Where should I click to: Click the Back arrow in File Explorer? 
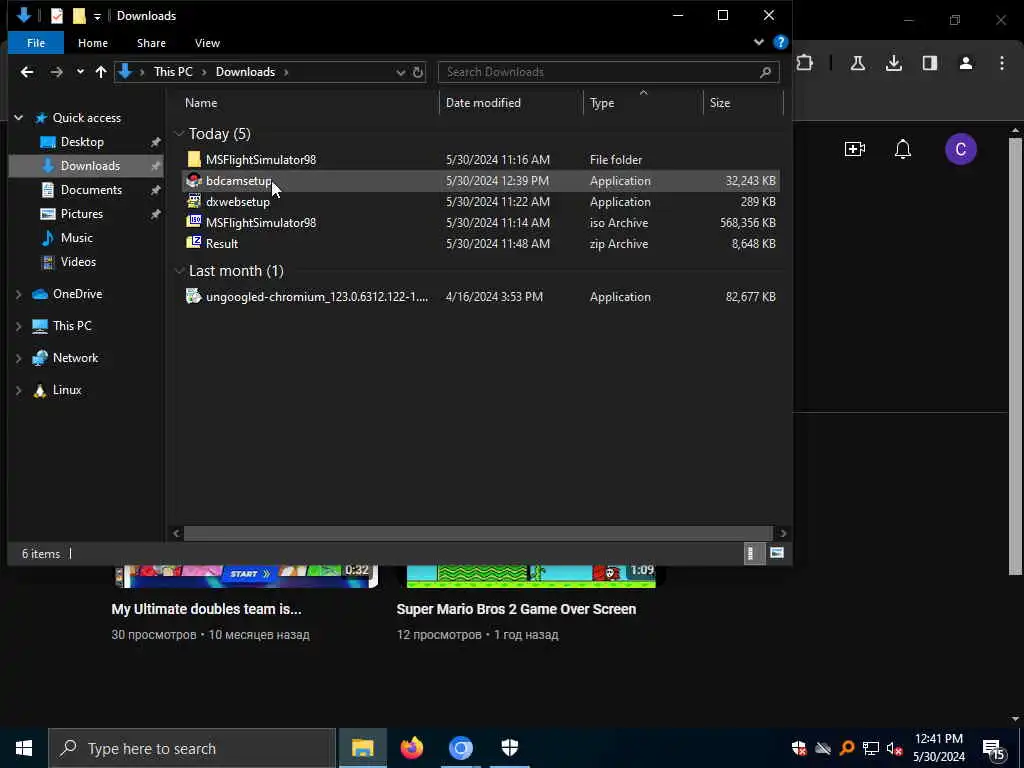(x=27, y=72)
